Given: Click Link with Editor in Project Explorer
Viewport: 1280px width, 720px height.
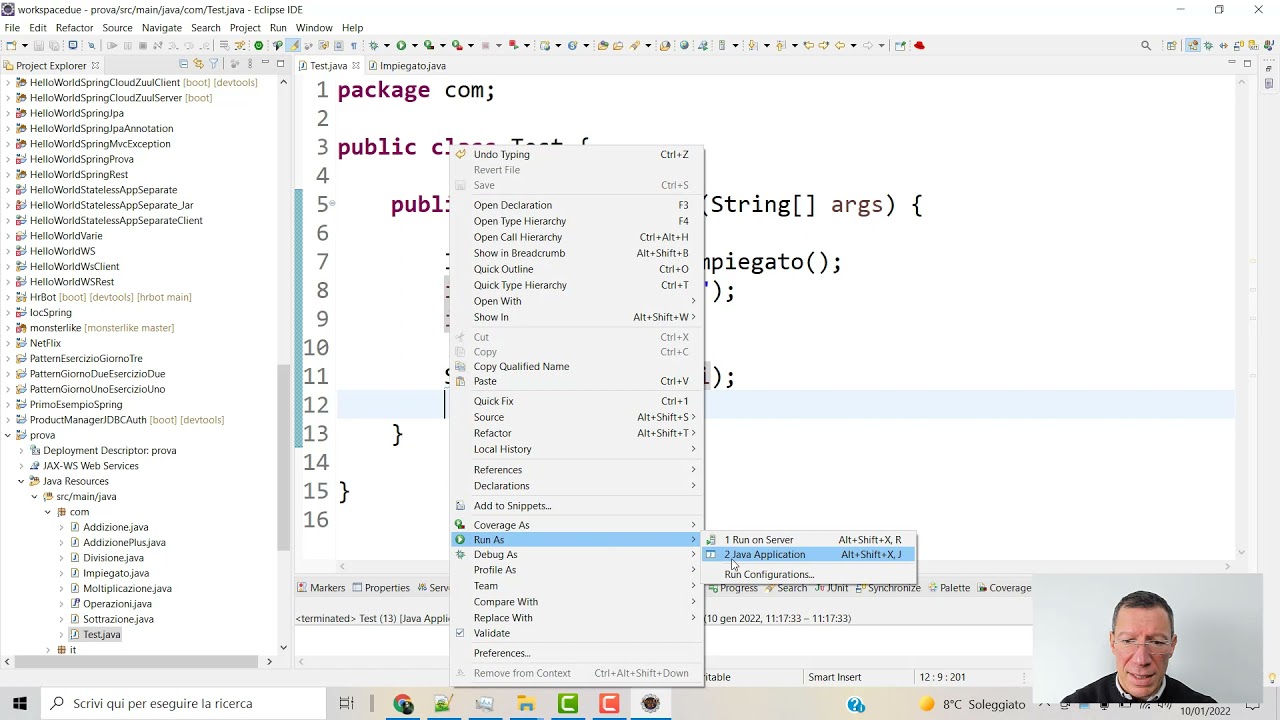Looking at the screenshot, I should (198, 64).
